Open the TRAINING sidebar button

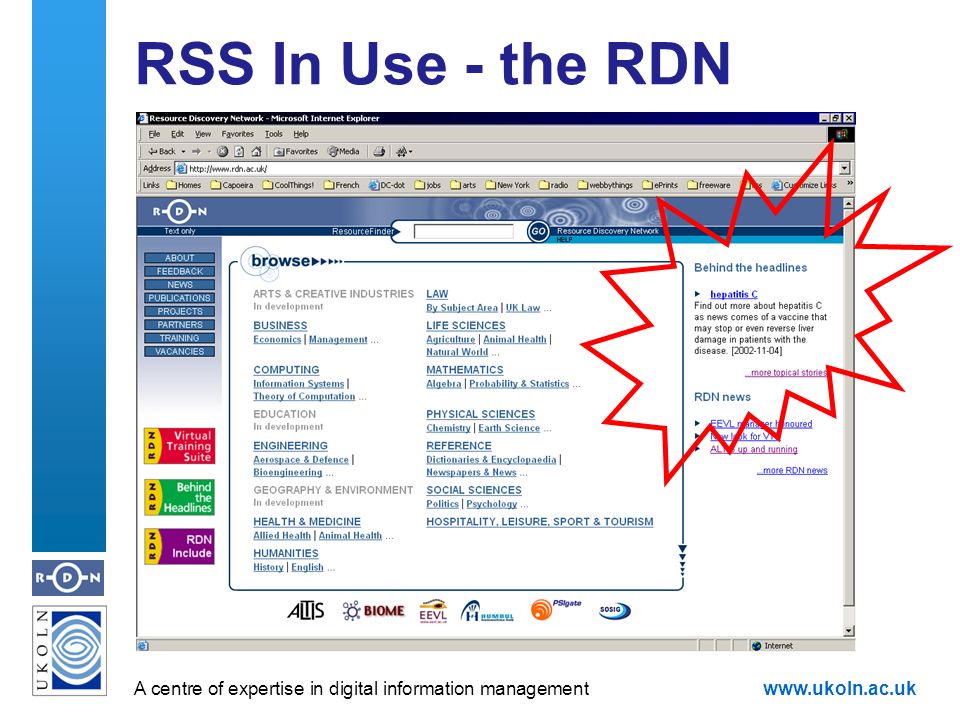pyautogui.click(x=179, y=338)
